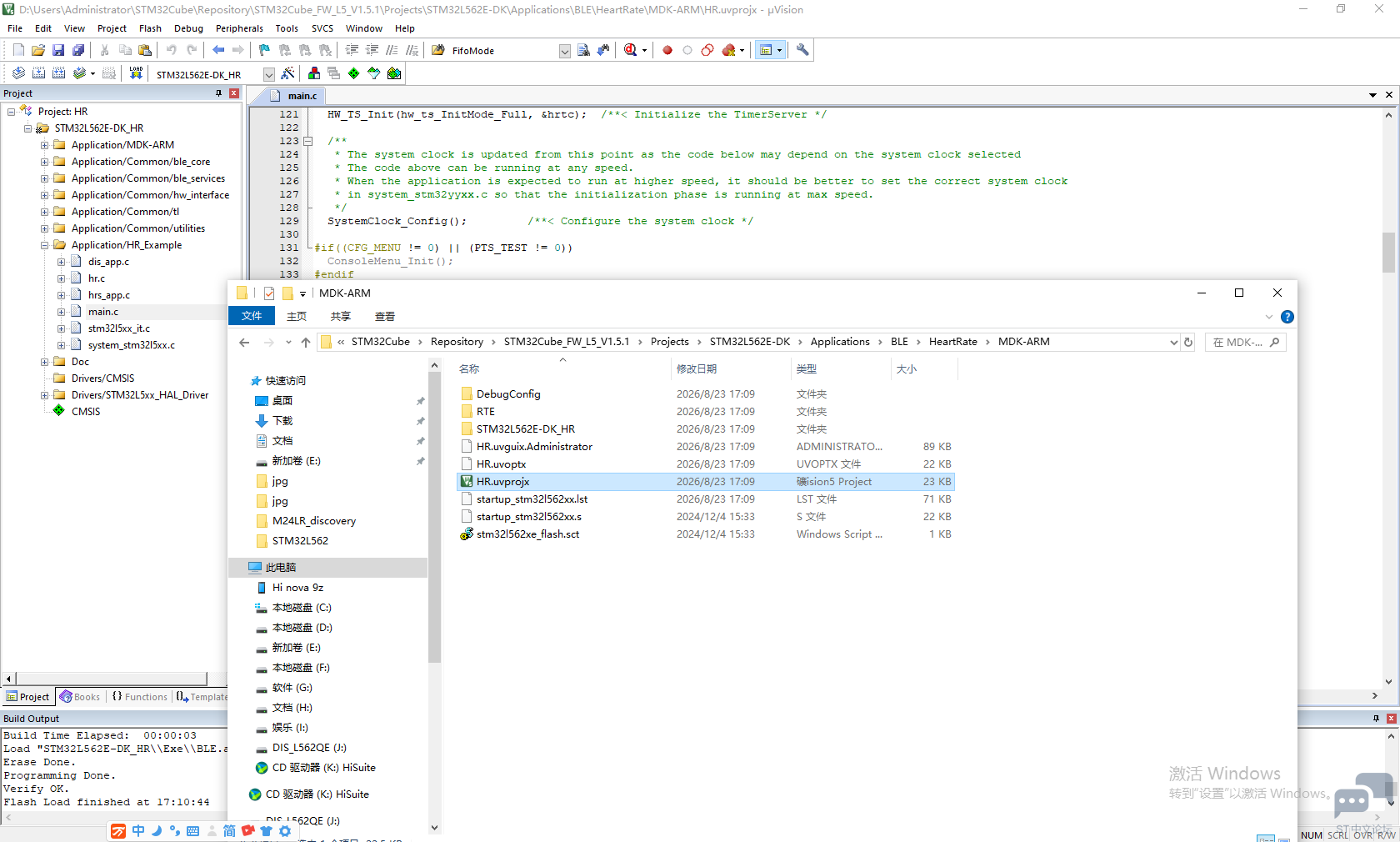Open the Flash menu
This screenshot has width=1400, height=842.
tap(150, 28)
